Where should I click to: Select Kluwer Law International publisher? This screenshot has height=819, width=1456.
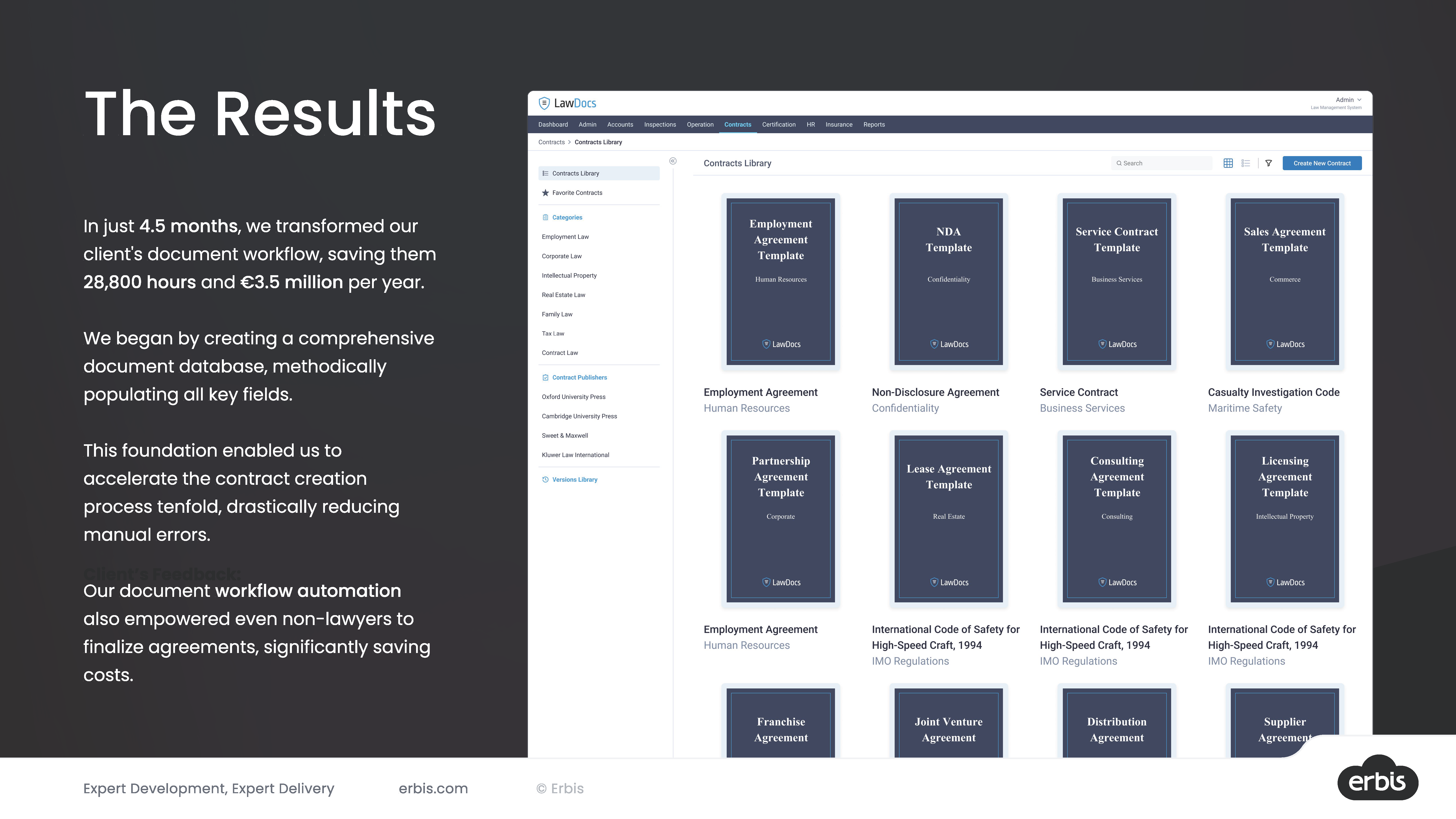coord(575,455)
